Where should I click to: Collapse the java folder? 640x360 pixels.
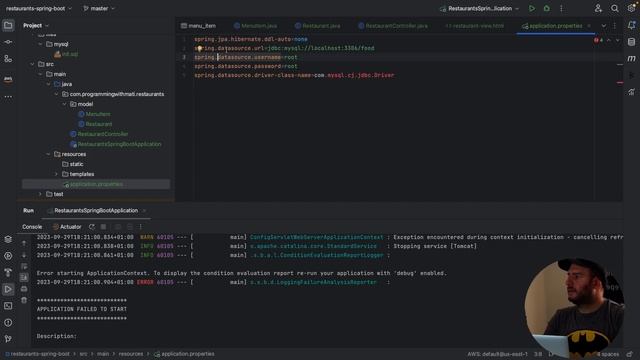click(x=49, y=84)
